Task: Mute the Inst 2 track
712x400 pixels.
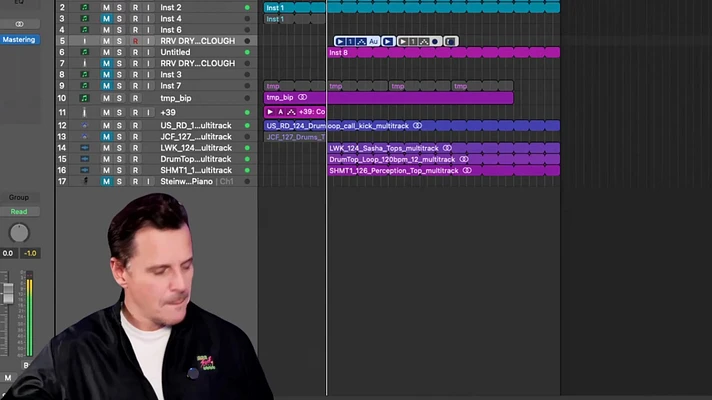Action: coord(106,7)
